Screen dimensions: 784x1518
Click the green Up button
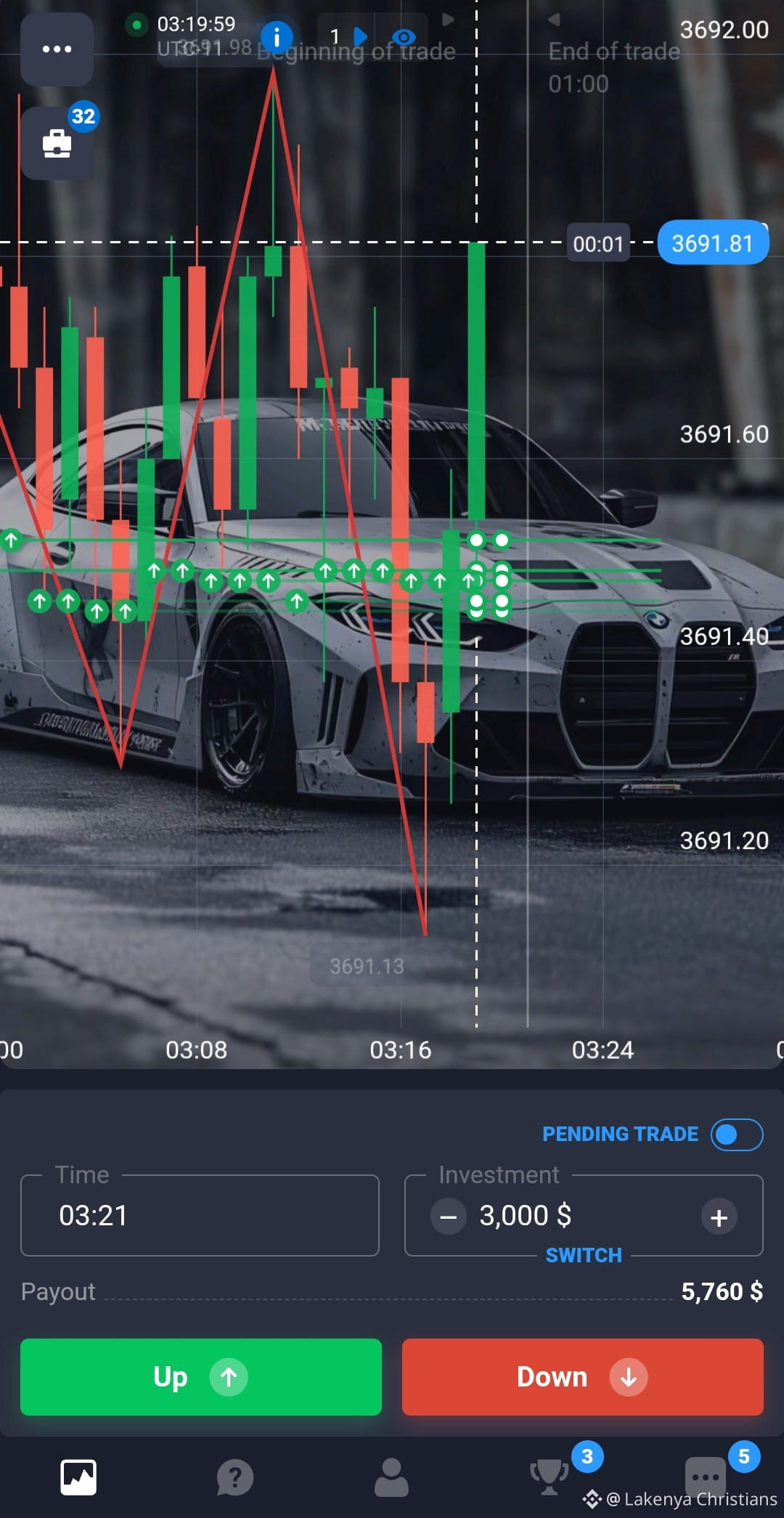coord(201,1377)
